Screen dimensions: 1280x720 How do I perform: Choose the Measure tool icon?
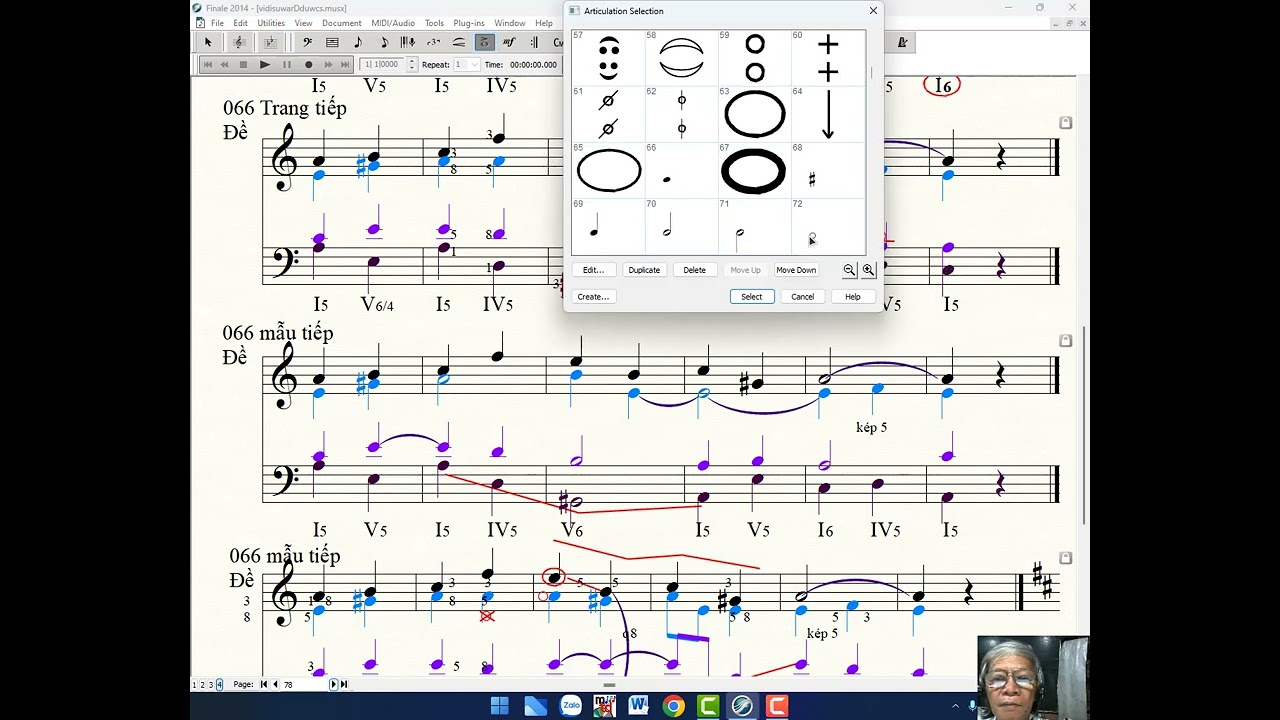tap(332, 42)
